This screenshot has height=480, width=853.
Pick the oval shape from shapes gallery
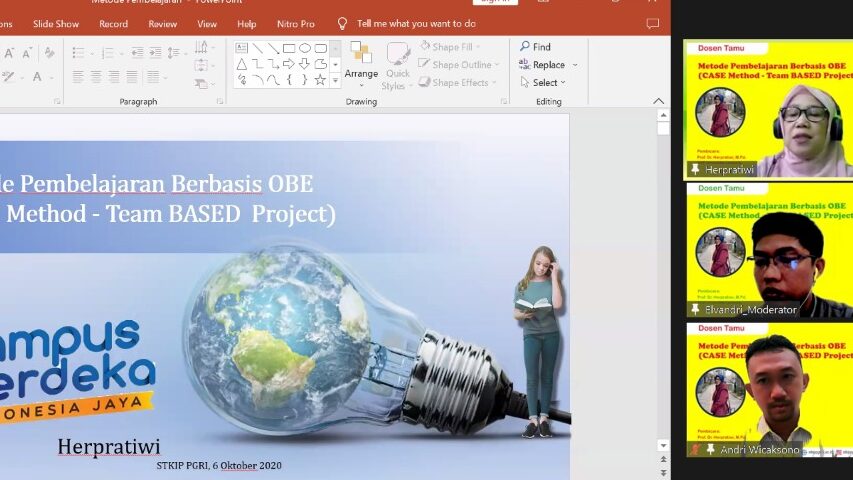click(305, 48)
